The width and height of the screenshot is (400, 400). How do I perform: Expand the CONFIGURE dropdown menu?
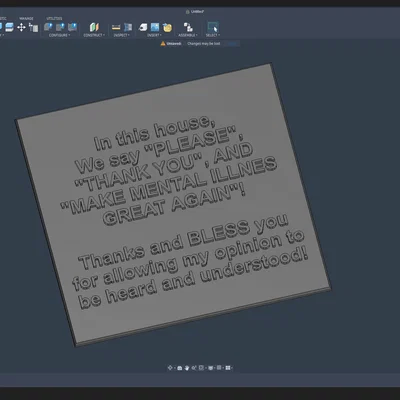[x=59, y=35]
